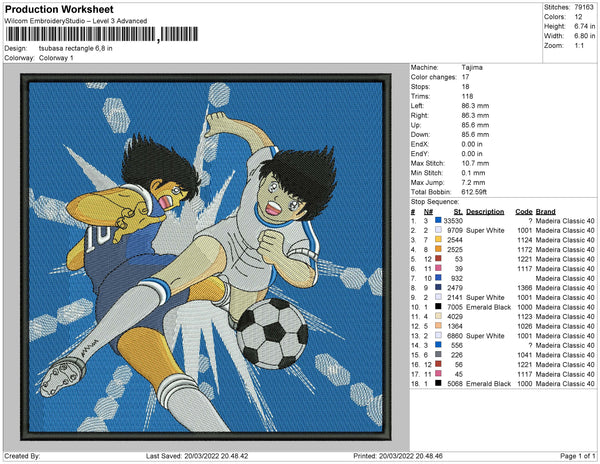Click the Trims value 118
Viewport: 600px width, 464px height.
[467, 96]
